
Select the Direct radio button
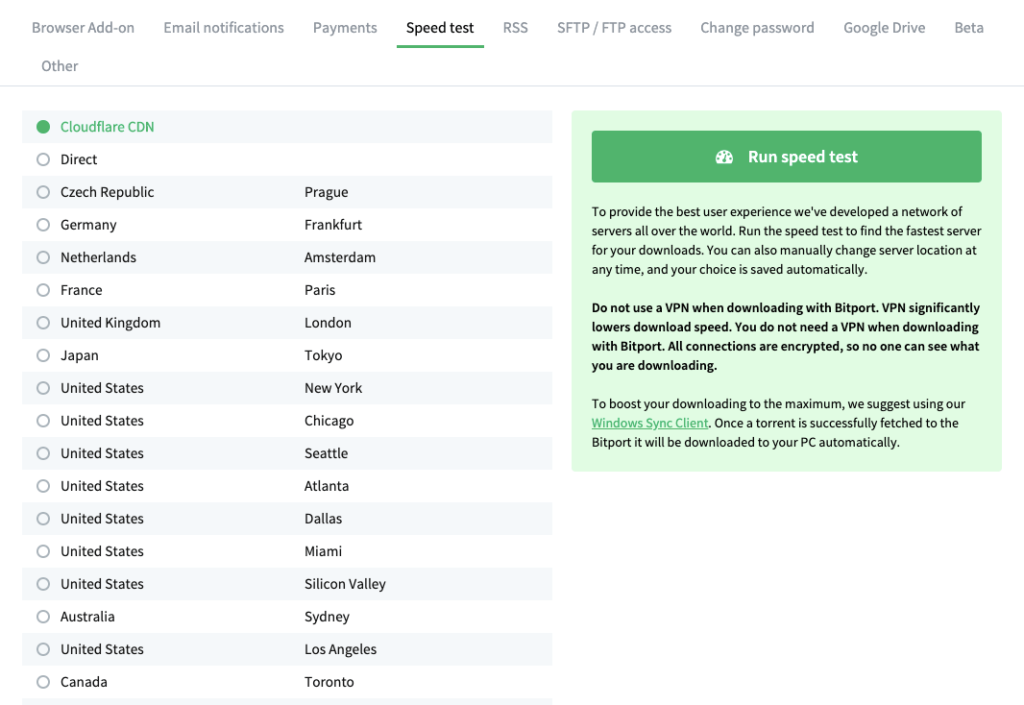point(43,159)
